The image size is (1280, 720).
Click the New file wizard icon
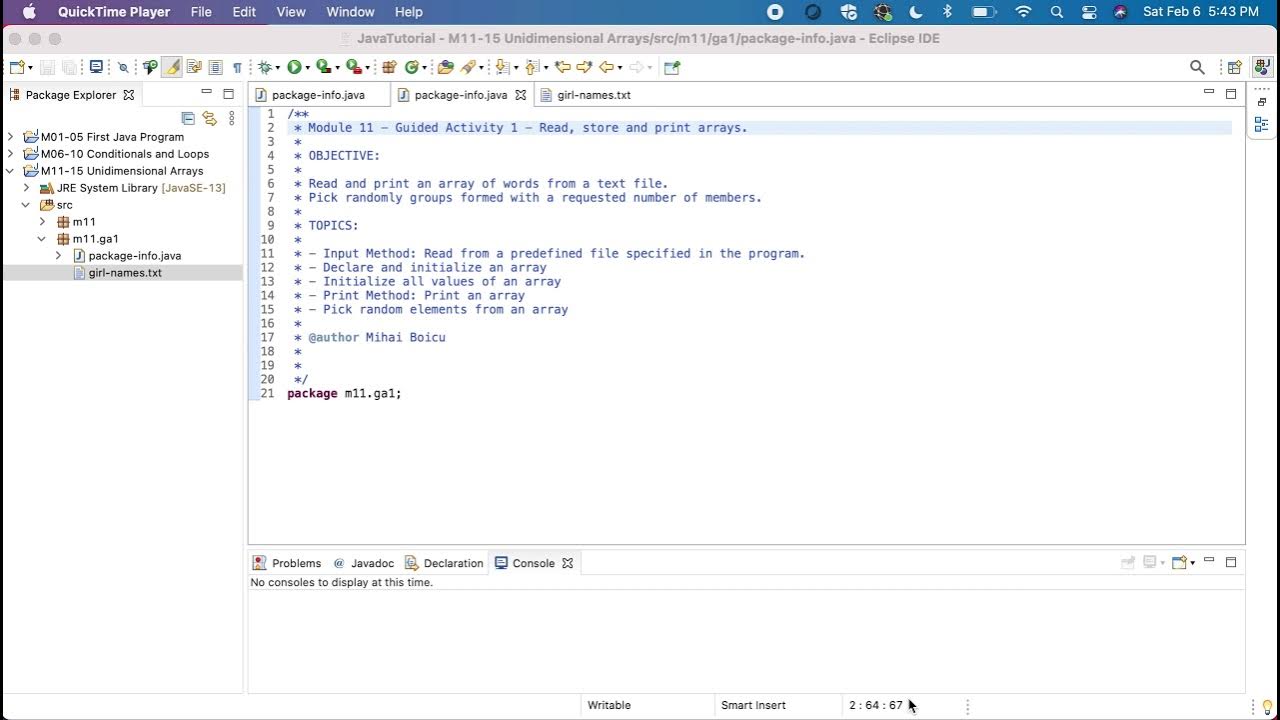tap(17, 67)
